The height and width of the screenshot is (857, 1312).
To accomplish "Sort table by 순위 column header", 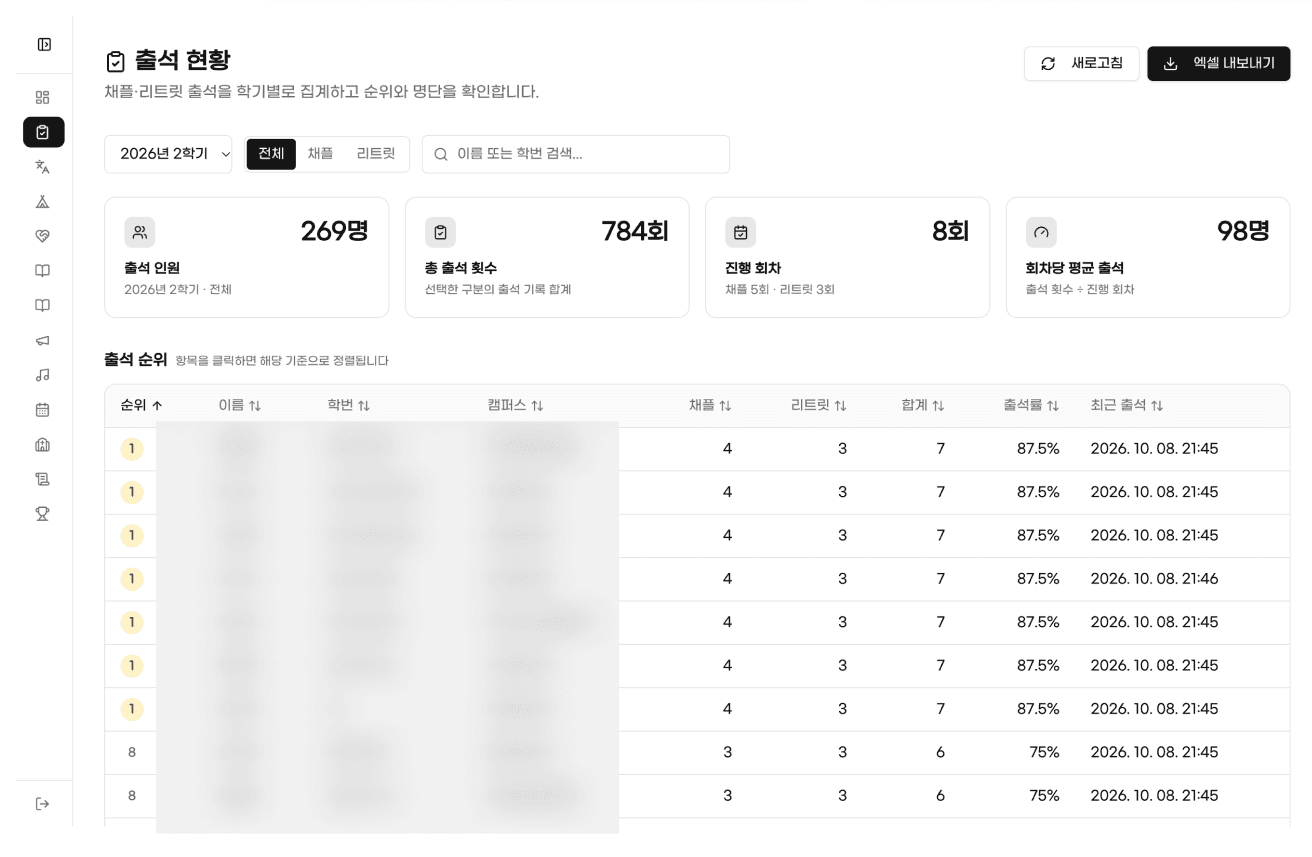I will pos(141,406).
